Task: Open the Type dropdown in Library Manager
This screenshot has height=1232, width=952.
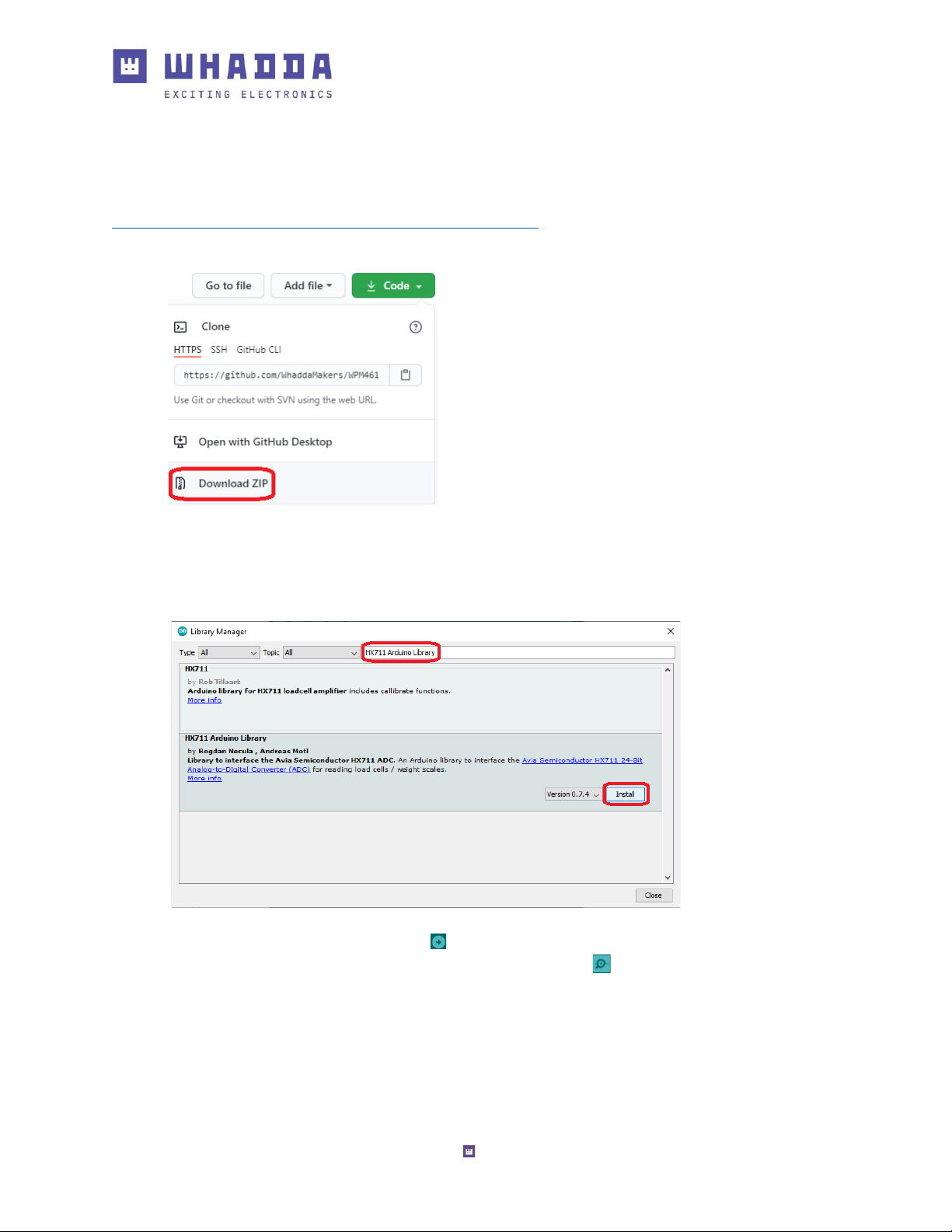Action: pos(228,653)
